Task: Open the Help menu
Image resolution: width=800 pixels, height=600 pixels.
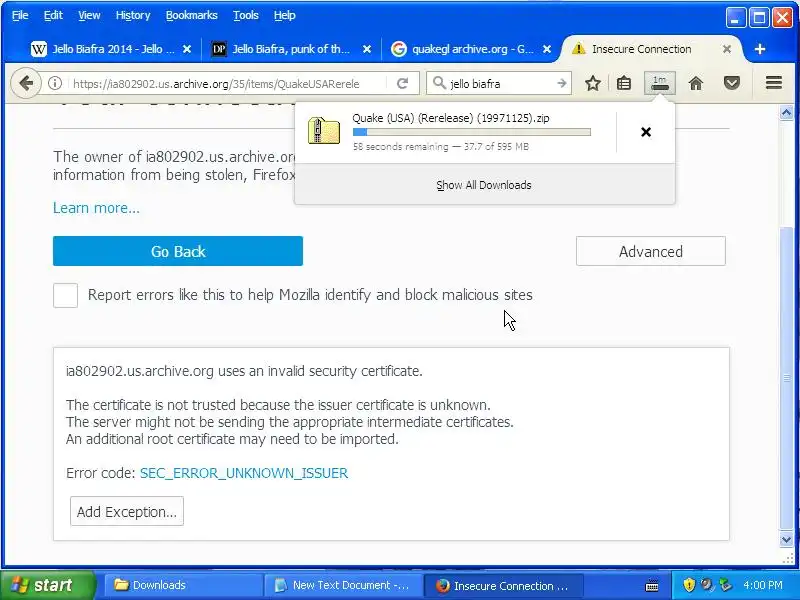Action: coord(284,15)
